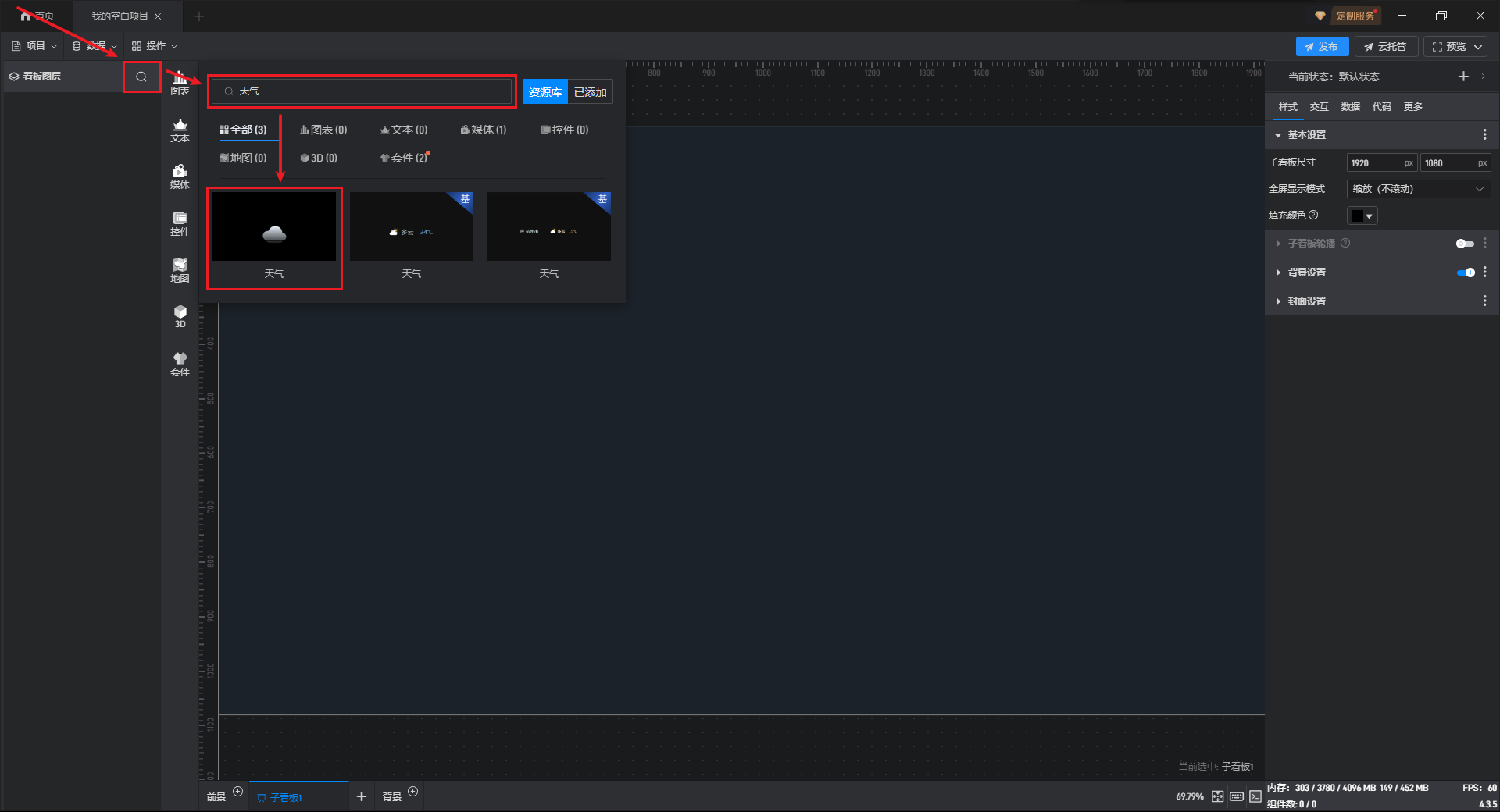Open the 填充颜色 black color swatch
Screen dimensions: 1500x812
pos(1362,215)
